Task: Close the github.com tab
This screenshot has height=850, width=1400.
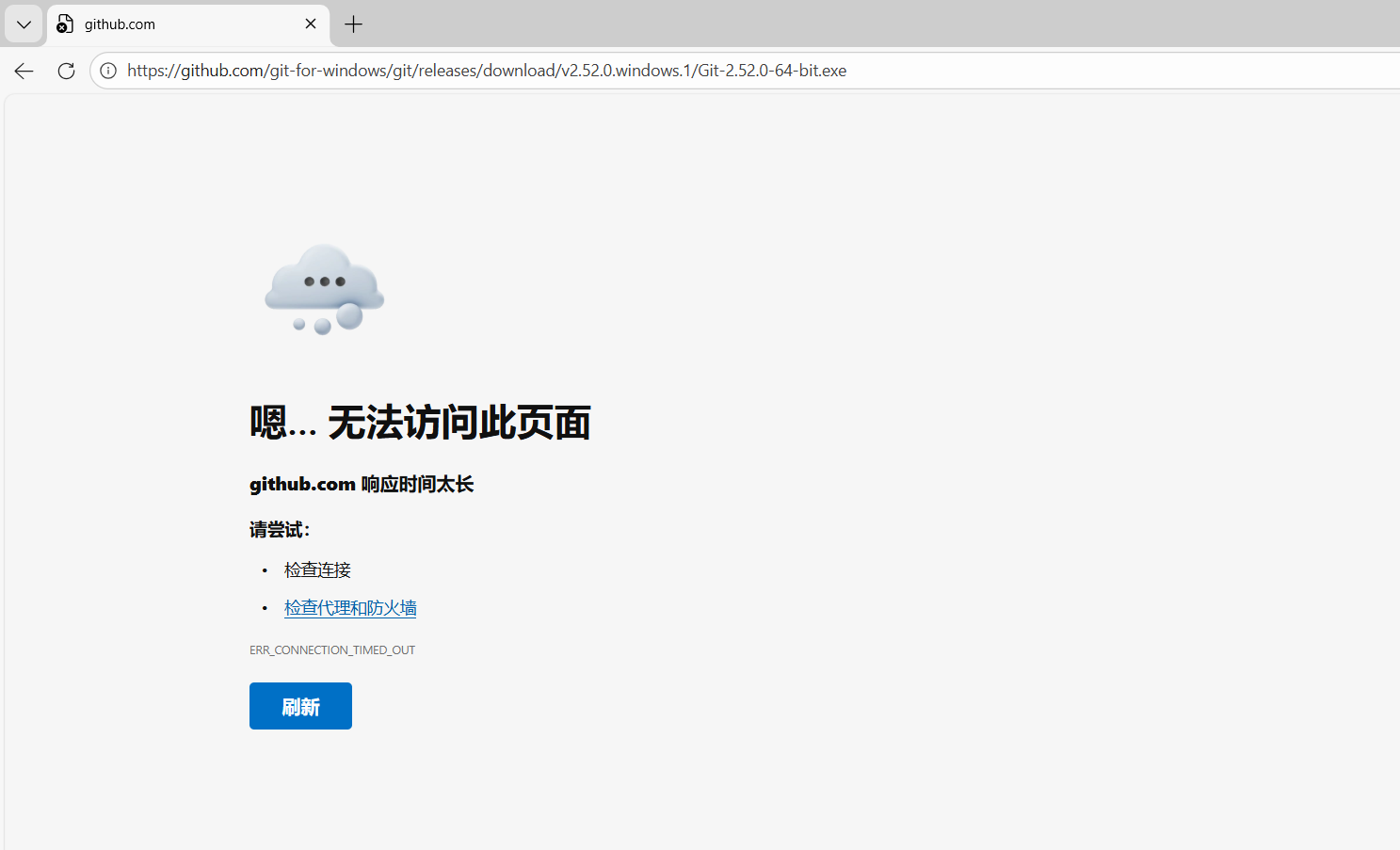Action: click(311, 24)
